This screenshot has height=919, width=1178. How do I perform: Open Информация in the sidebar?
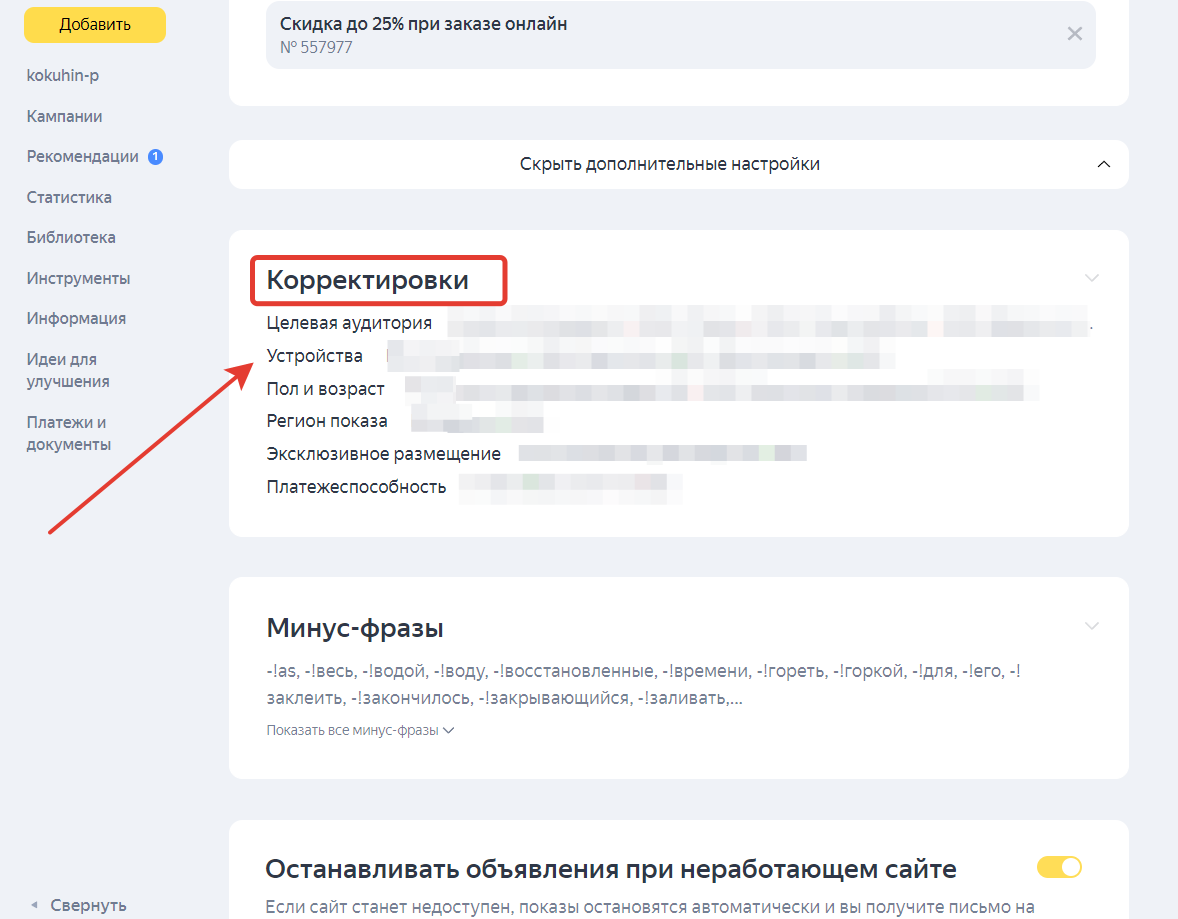coord(76,318)
